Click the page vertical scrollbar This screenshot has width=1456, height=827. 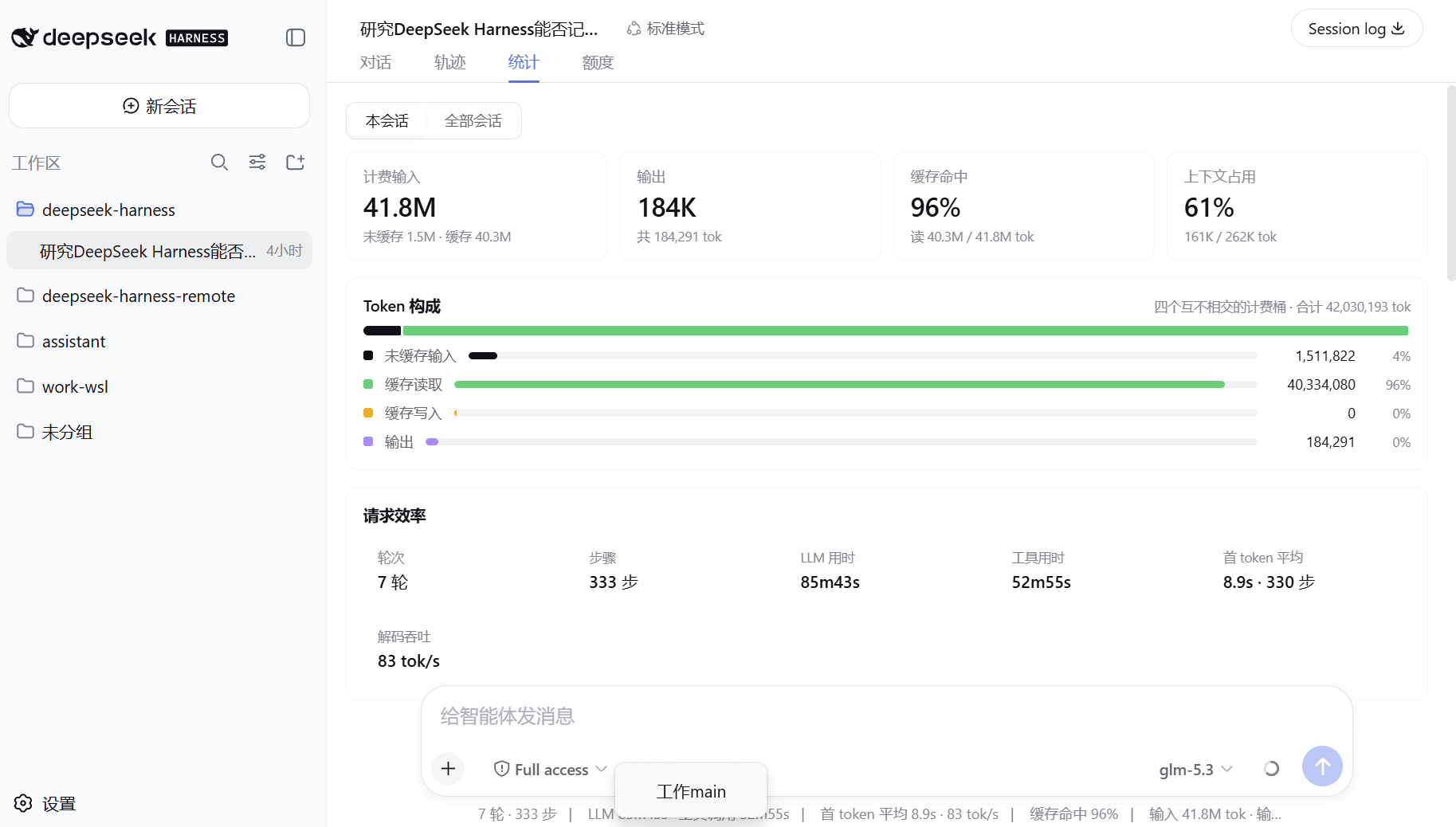1451,183
